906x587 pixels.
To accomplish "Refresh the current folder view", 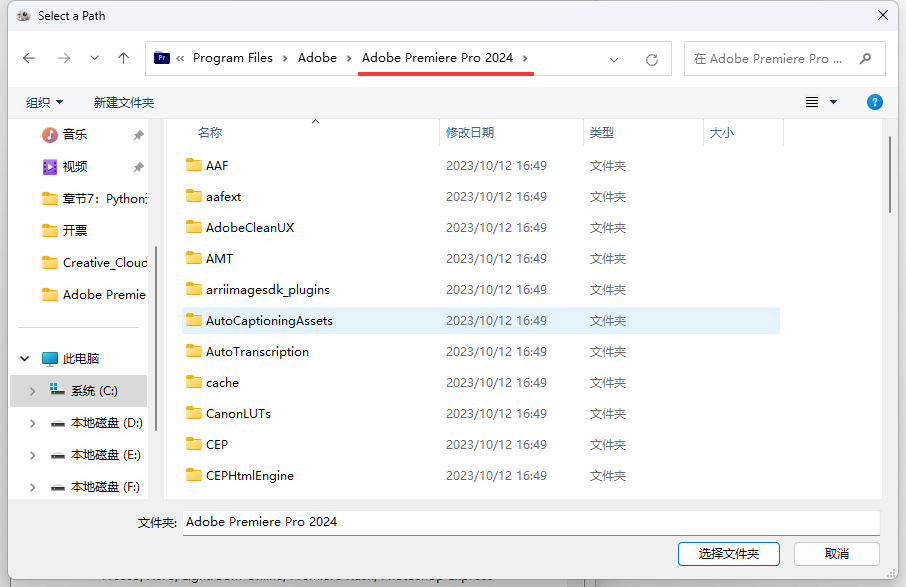I will (x=652, y=59).
